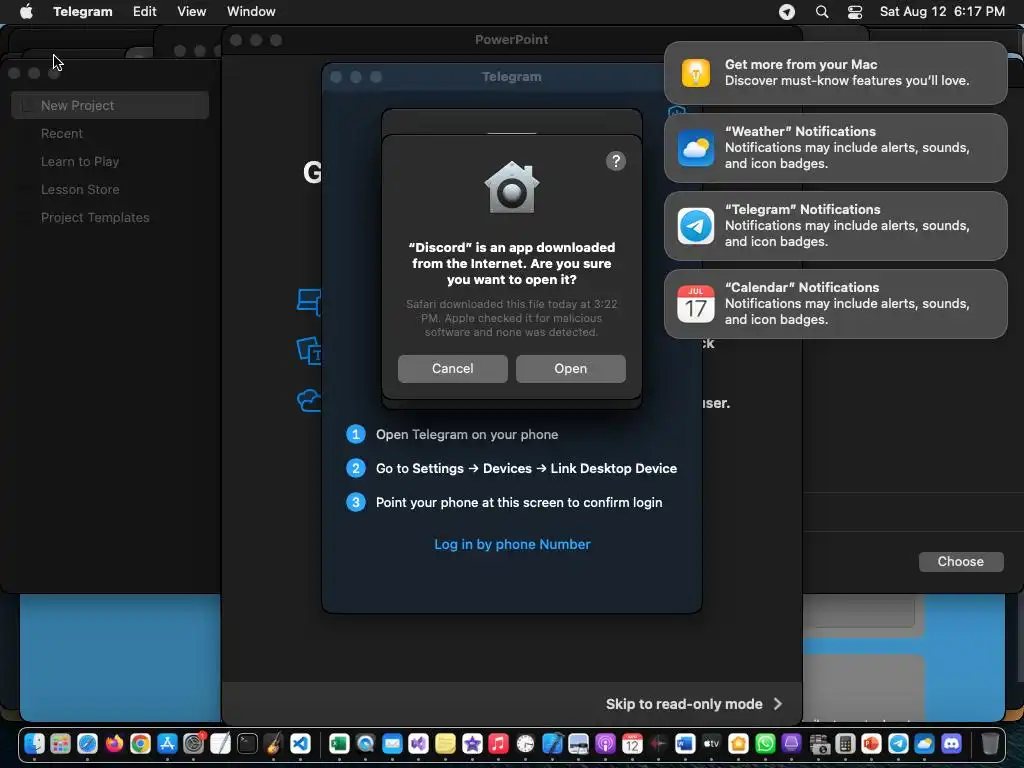Open the Telegram Notifications banner
The height and width of the screenshot is (768, 1024).
coord(835,225)
